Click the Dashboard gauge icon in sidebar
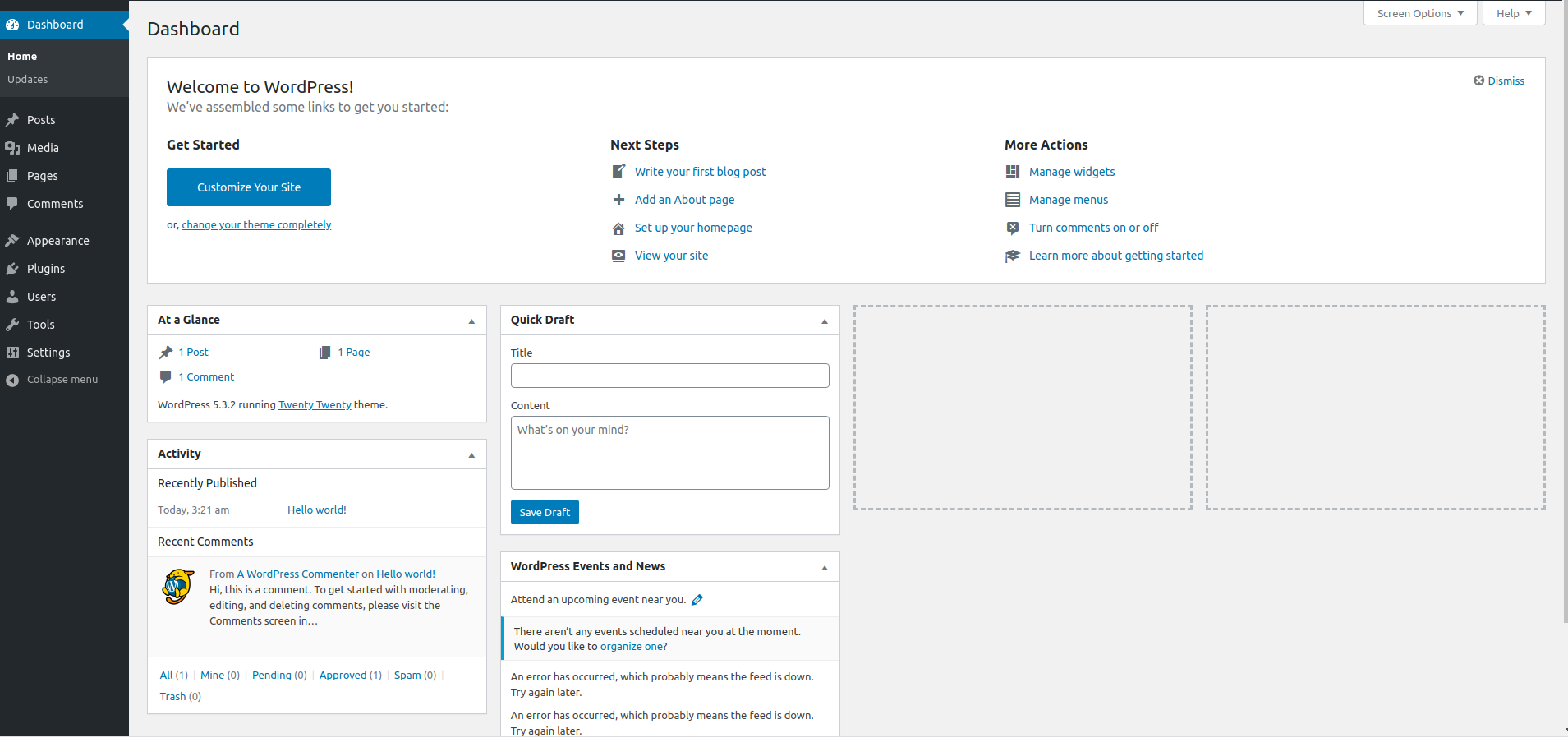Screen dimensions: 1568x738 coord(12,25)
